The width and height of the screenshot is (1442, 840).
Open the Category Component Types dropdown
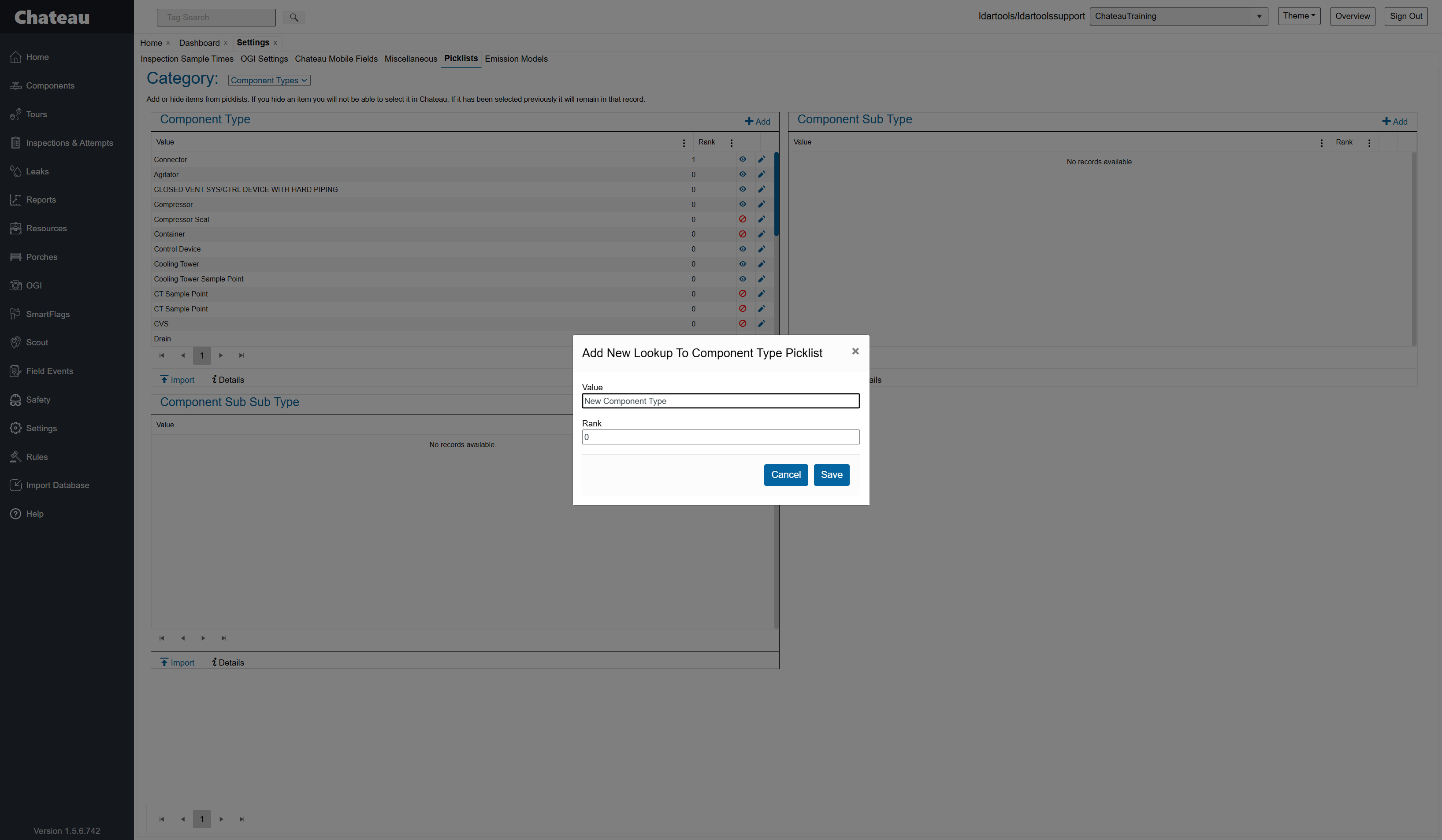click(269, 81)
